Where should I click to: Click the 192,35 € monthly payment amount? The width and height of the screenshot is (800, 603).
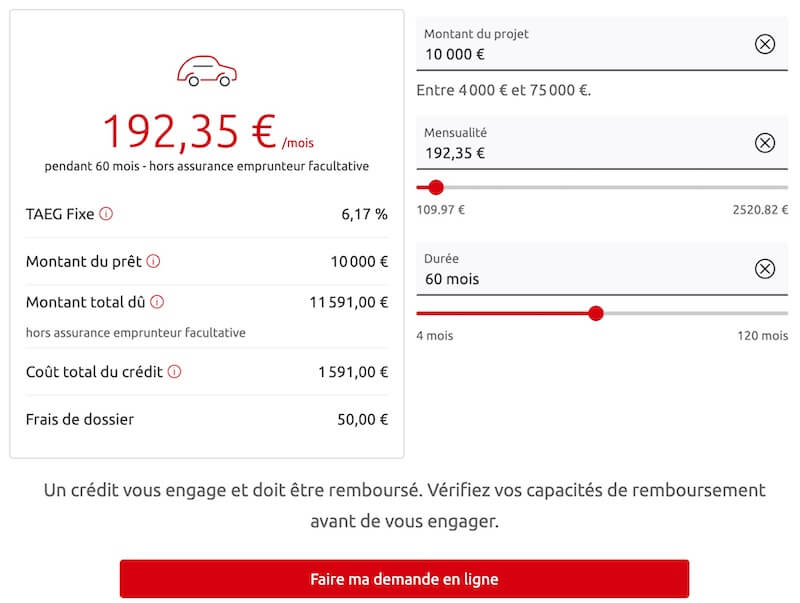(188, 130)
